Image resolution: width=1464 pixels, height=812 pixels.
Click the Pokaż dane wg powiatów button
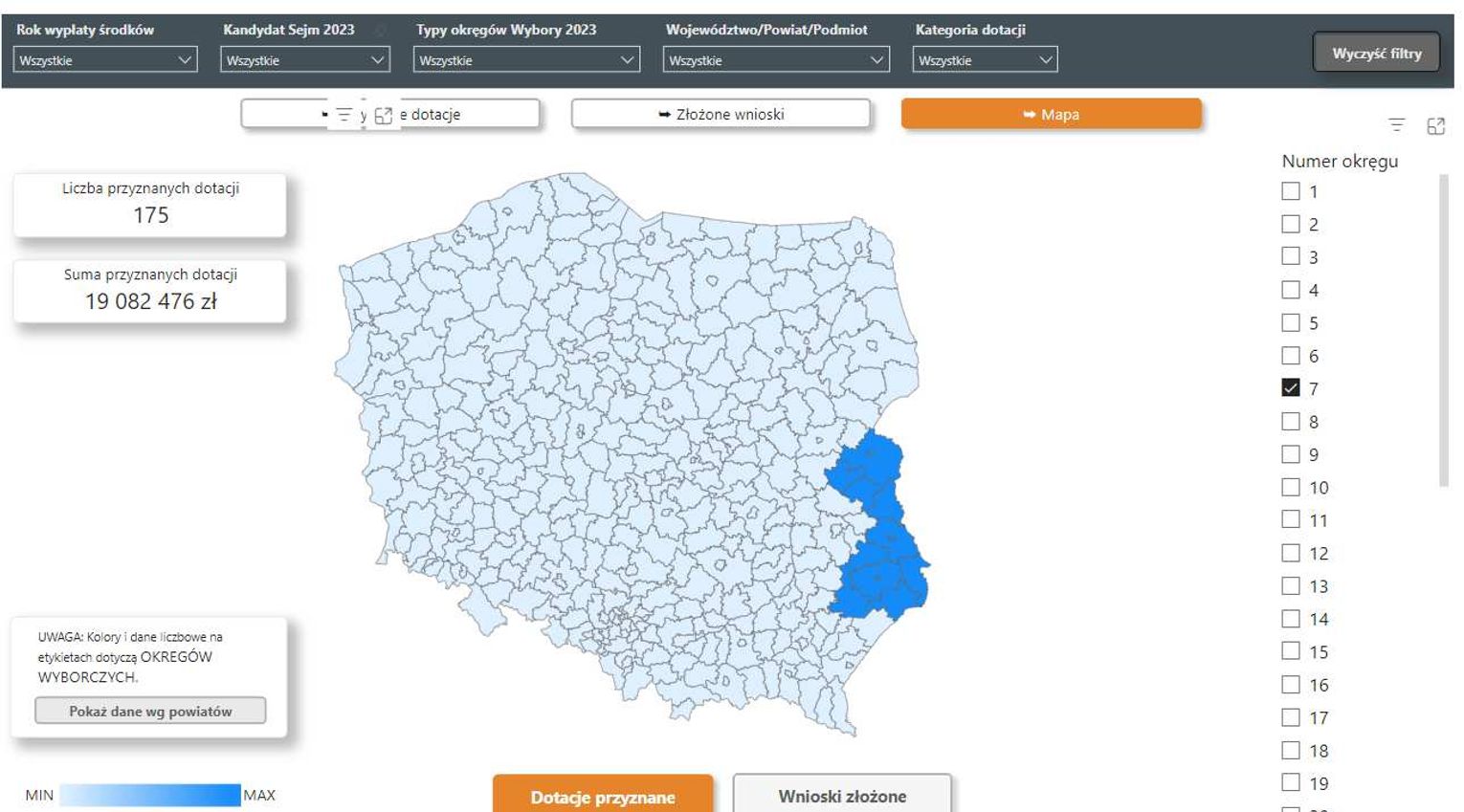(x=150, y=711)
